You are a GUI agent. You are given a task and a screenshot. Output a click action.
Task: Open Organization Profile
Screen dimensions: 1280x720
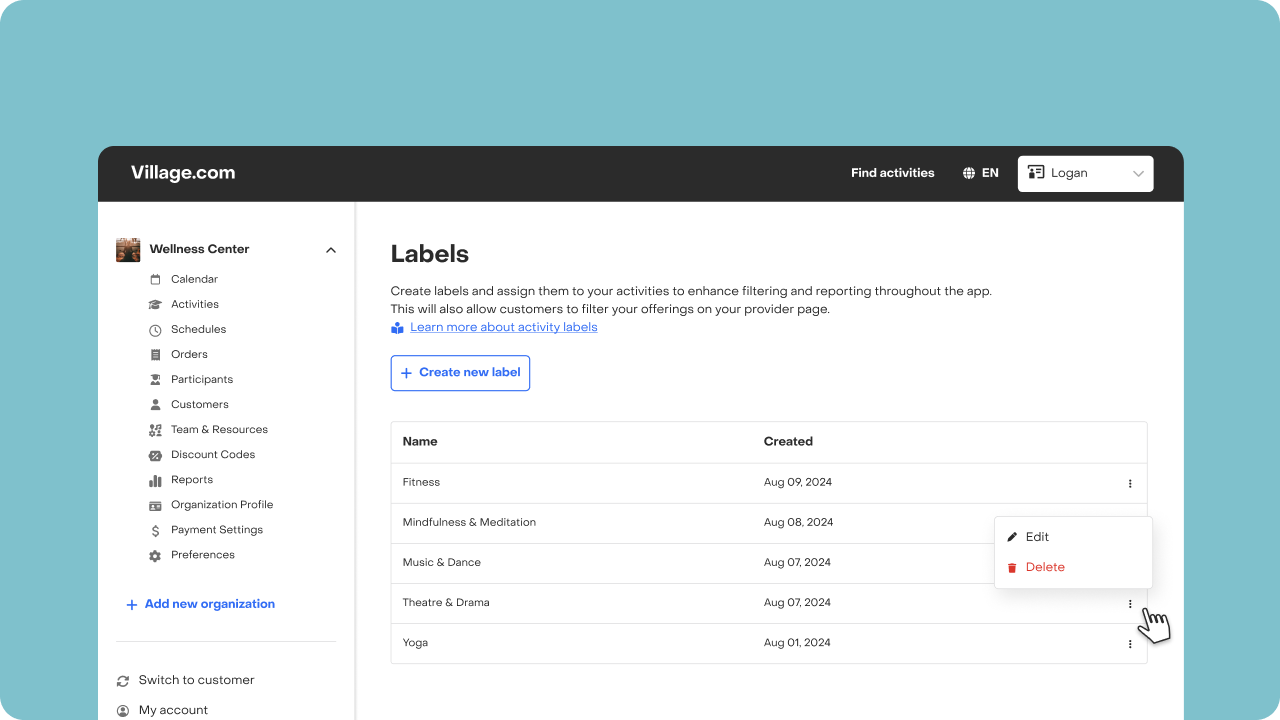tap(222, 504)
